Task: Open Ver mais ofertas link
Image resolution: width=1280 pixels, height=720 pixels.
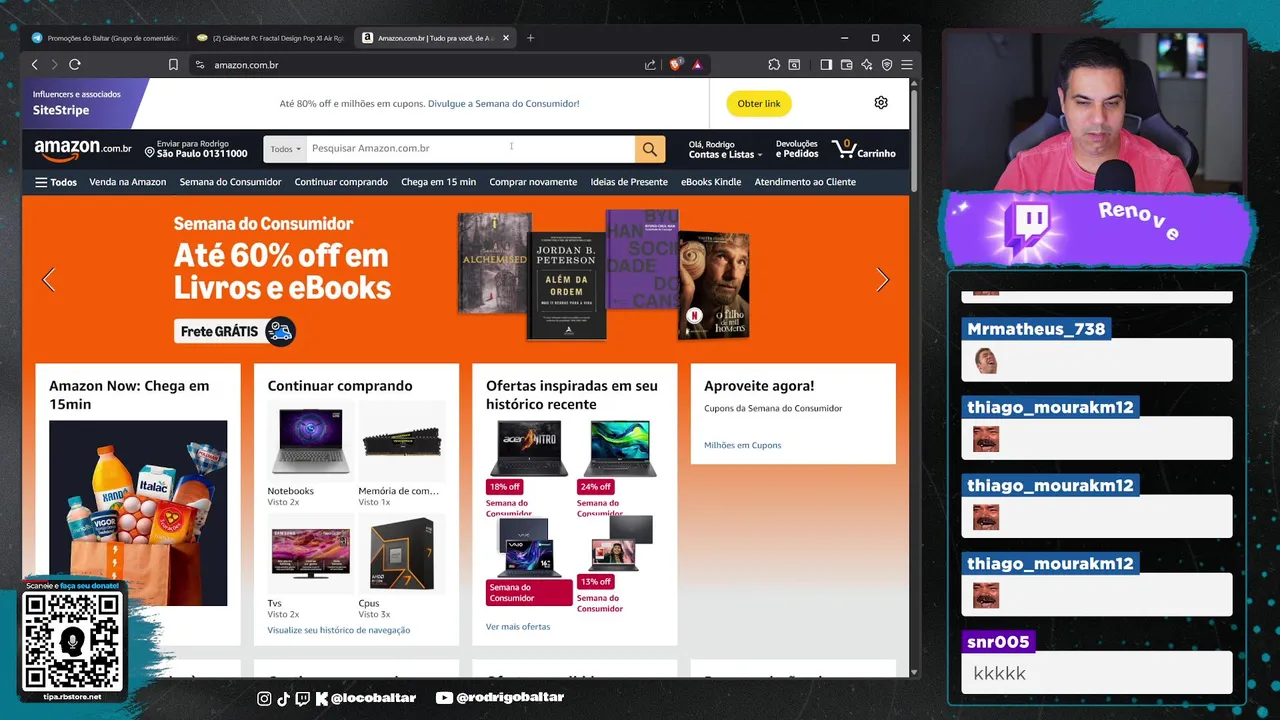Action: (x=518, y=627)
